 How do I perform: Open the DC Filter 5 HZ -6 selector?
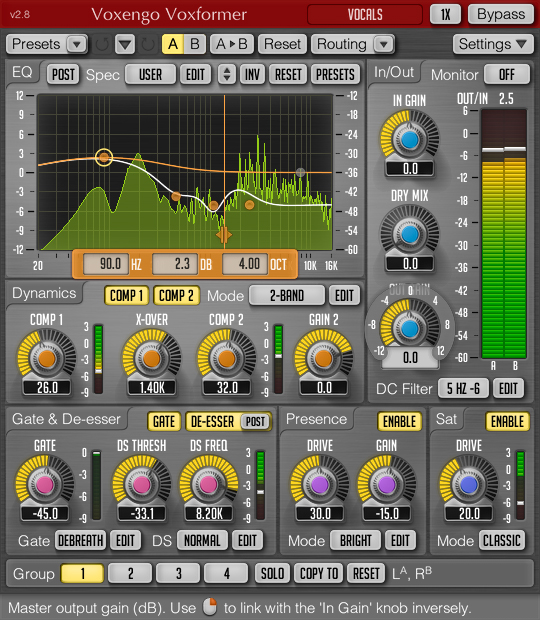463,389
